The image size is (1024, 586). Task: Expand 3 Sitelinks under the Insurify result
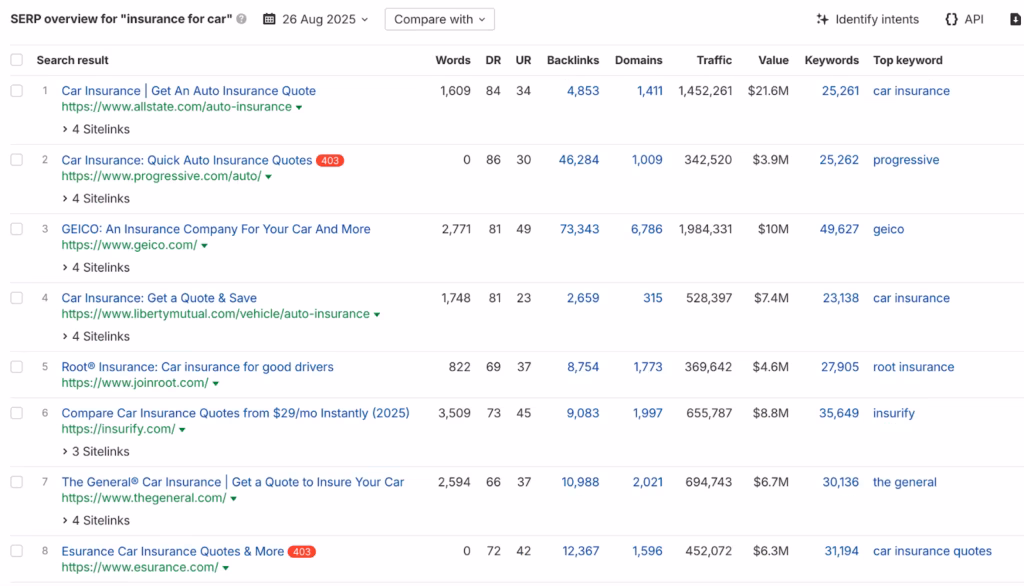coord(96,451)
